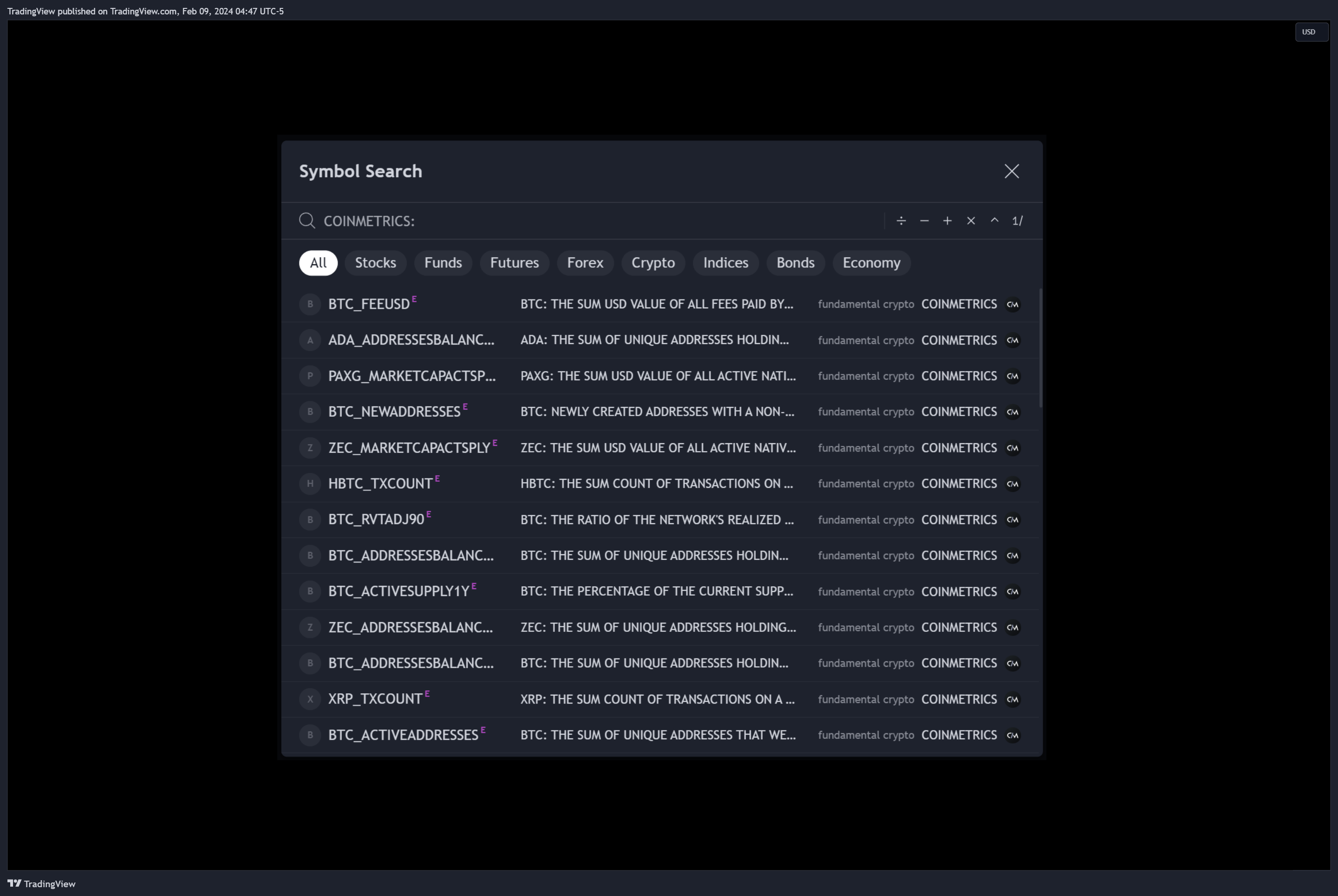The width and height of the screenshot is (1338, 896).
Task: Click the magnifier search icon
Action: coord(307,220)
